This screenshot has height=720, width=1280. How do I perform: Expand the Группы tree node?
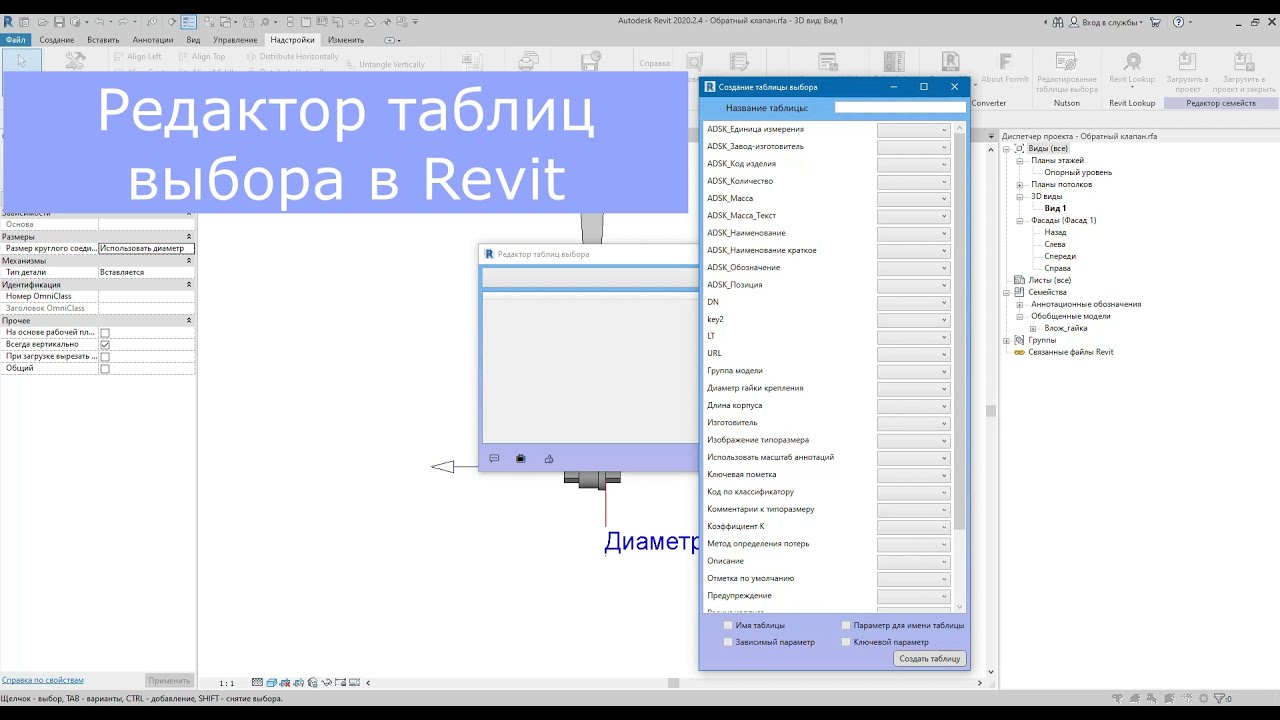tap(1007, 340)
